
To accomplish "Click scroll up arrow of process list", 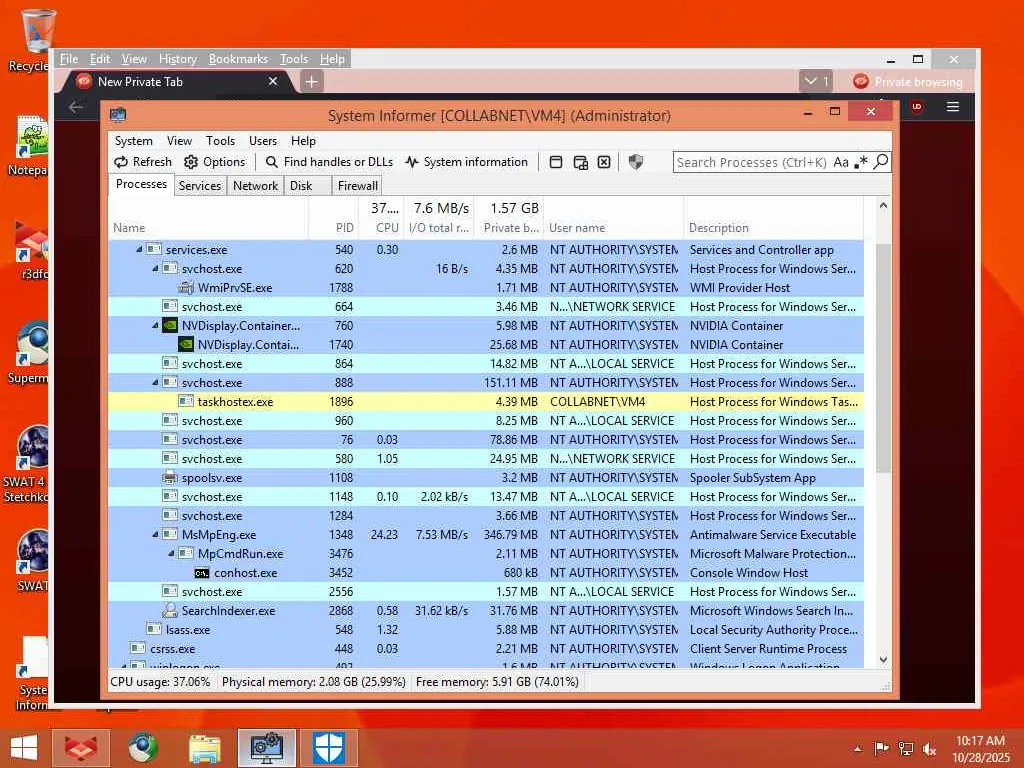I will (883, 206).
